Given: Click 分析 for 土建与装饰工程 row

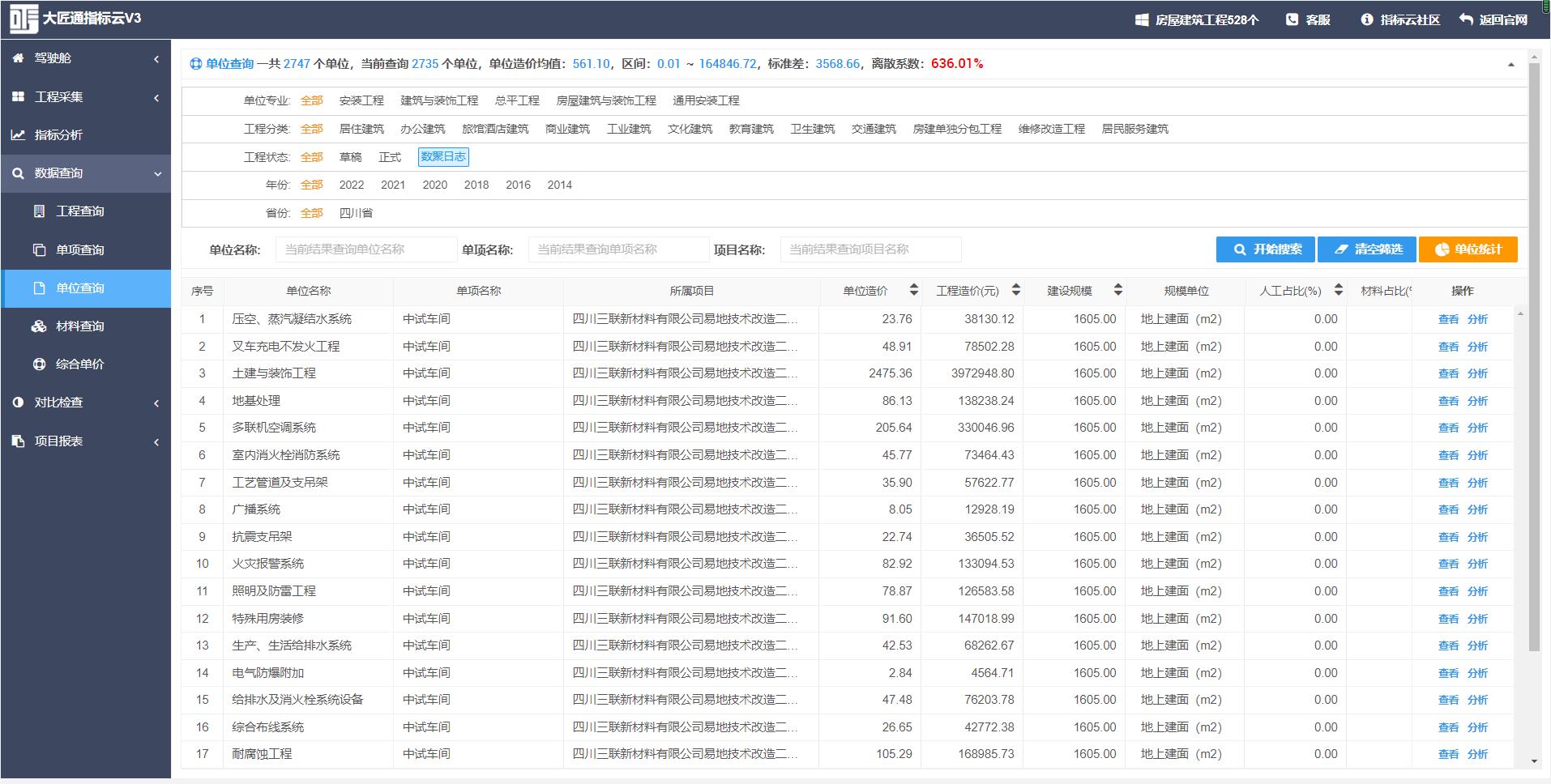Looking at the screenshot, I should click(x=1477, y=373).
